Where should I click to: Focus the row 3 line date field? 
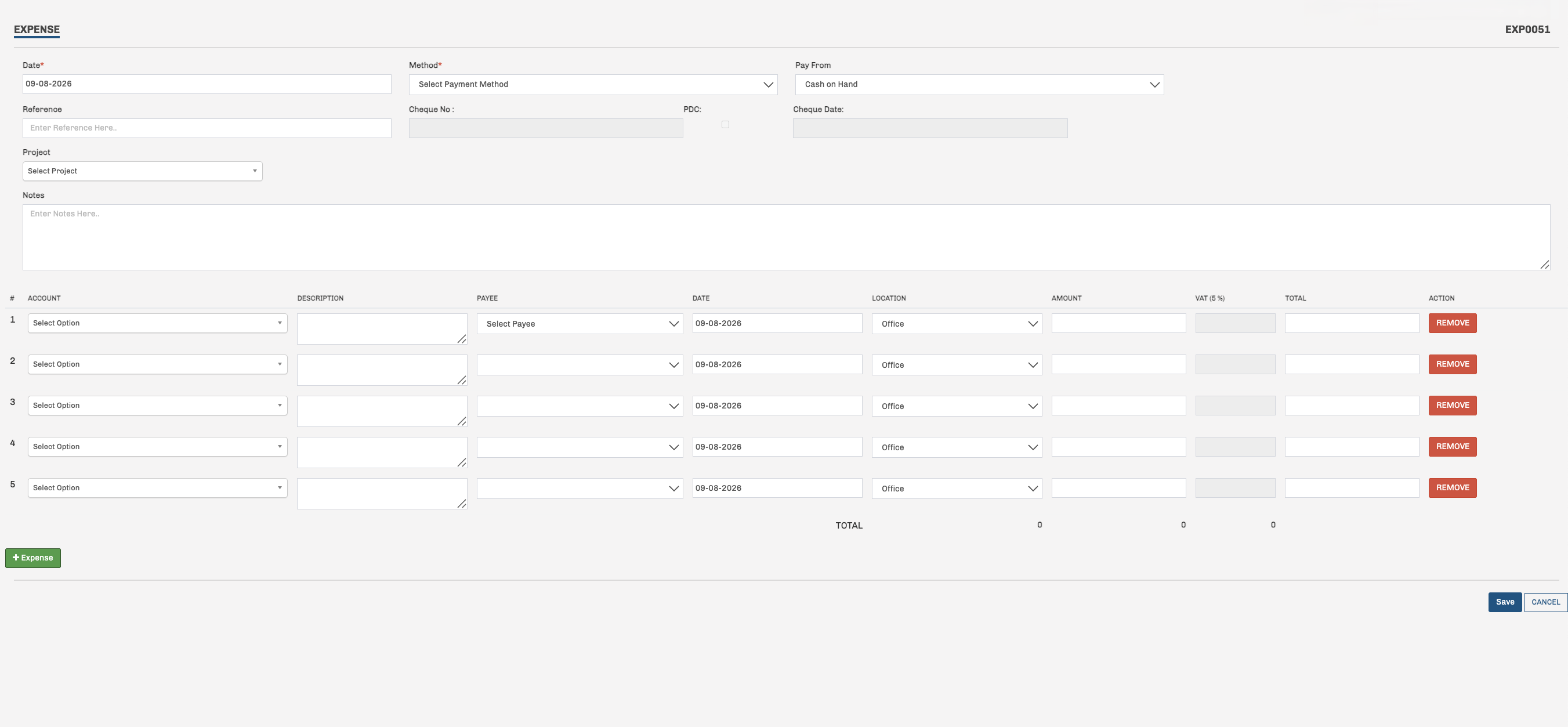[777, 406]
